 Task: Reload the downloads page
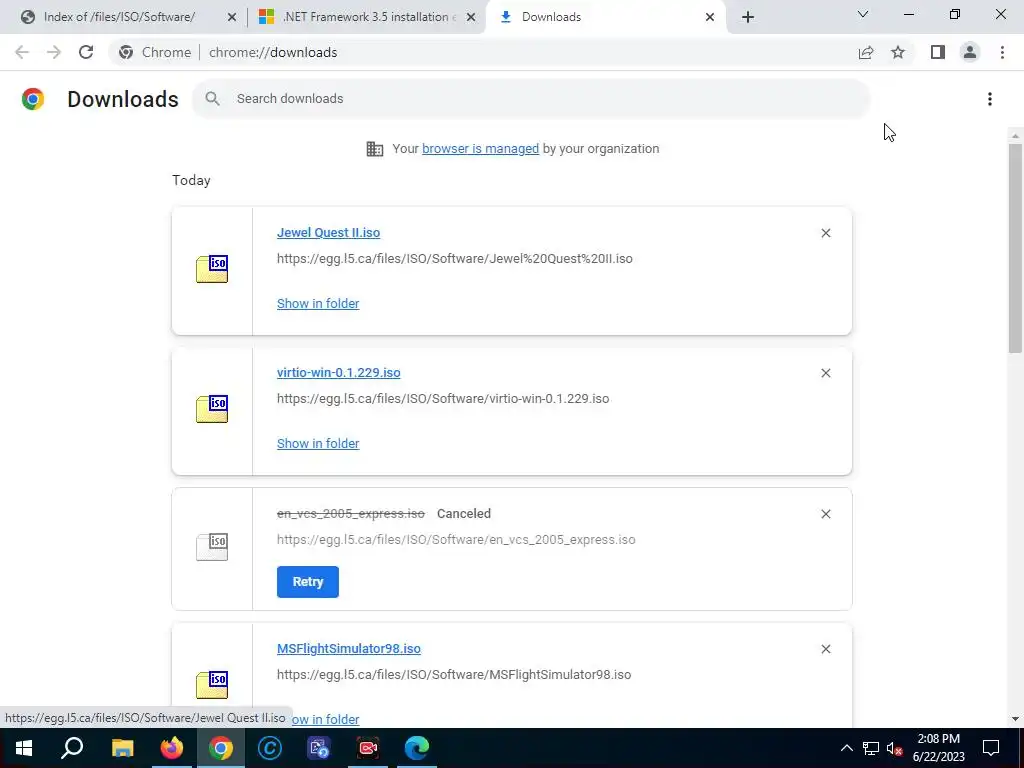tap(86, 52)
